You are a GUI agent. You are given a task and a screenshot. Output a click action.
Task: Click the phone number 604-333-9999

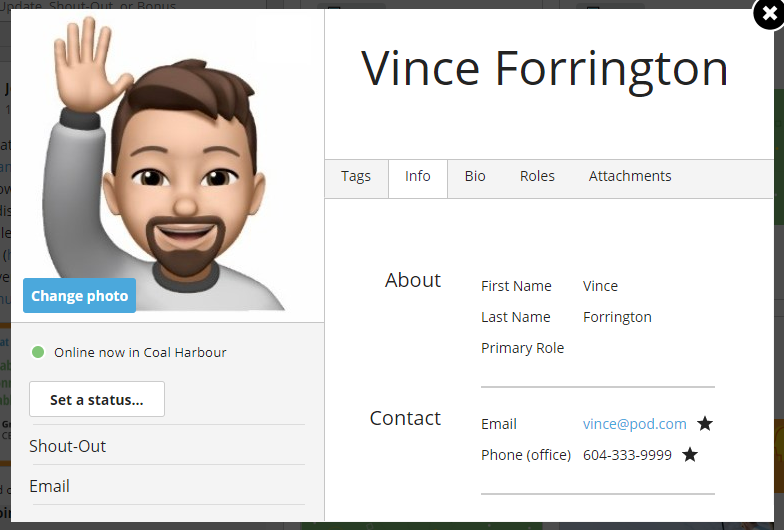(x=627, y=455)
